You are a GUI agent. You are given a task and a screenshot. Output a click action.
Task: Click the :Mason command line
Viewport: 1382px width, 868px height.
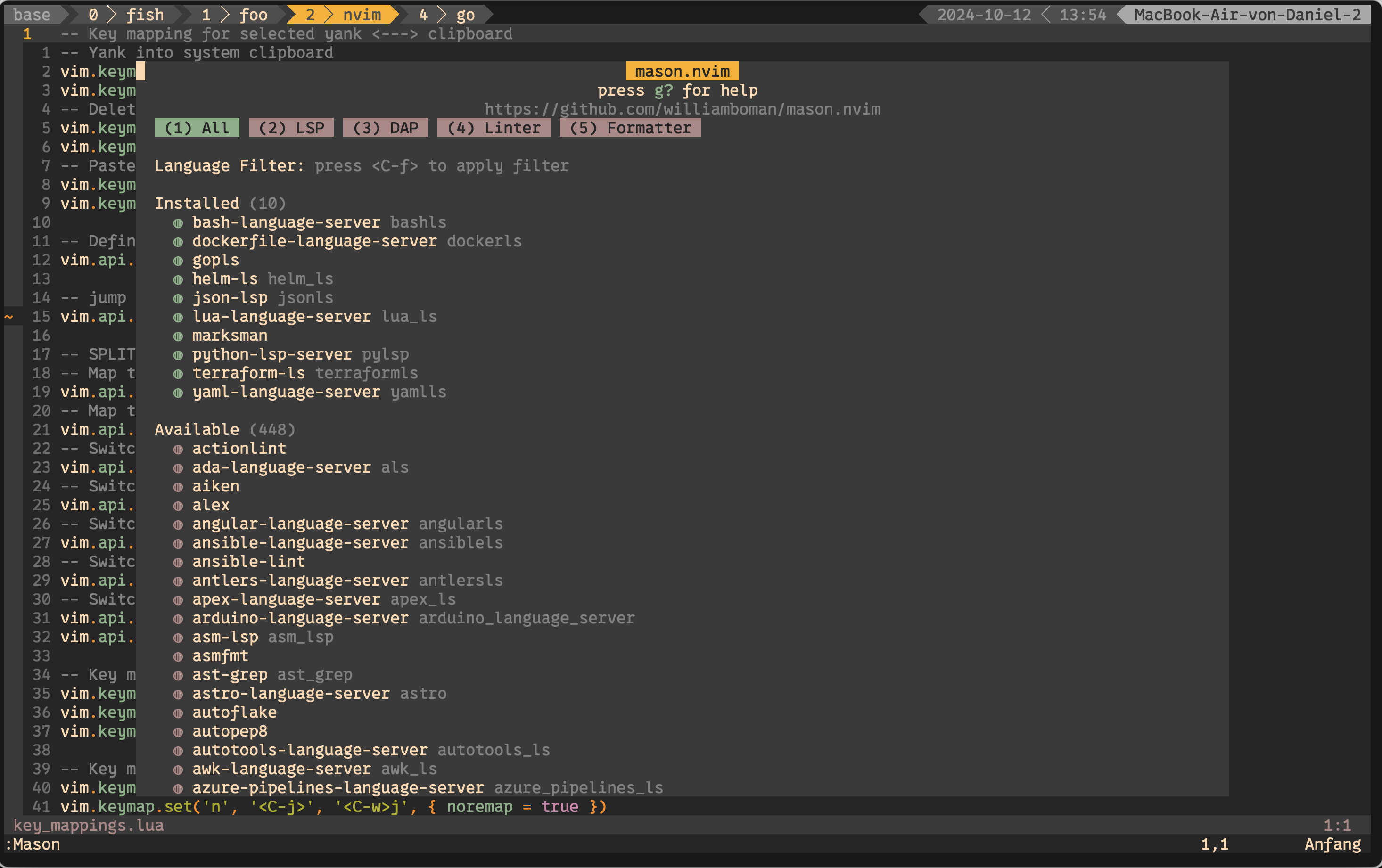tap(32, 844)
